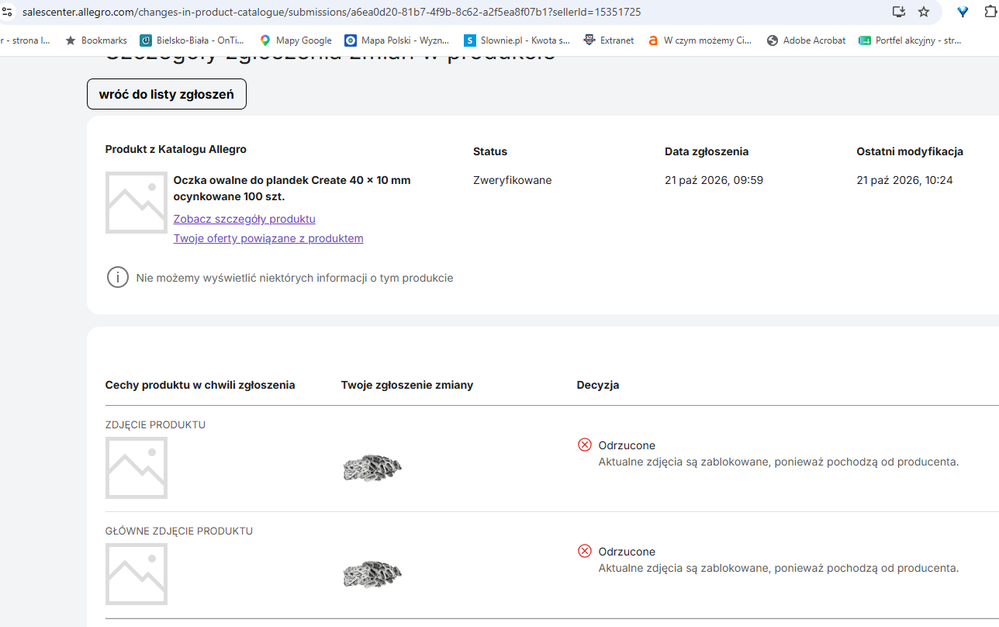Click the 'Status' label
The height and width of the screenshot is (627, 999).
pos(490,152)
